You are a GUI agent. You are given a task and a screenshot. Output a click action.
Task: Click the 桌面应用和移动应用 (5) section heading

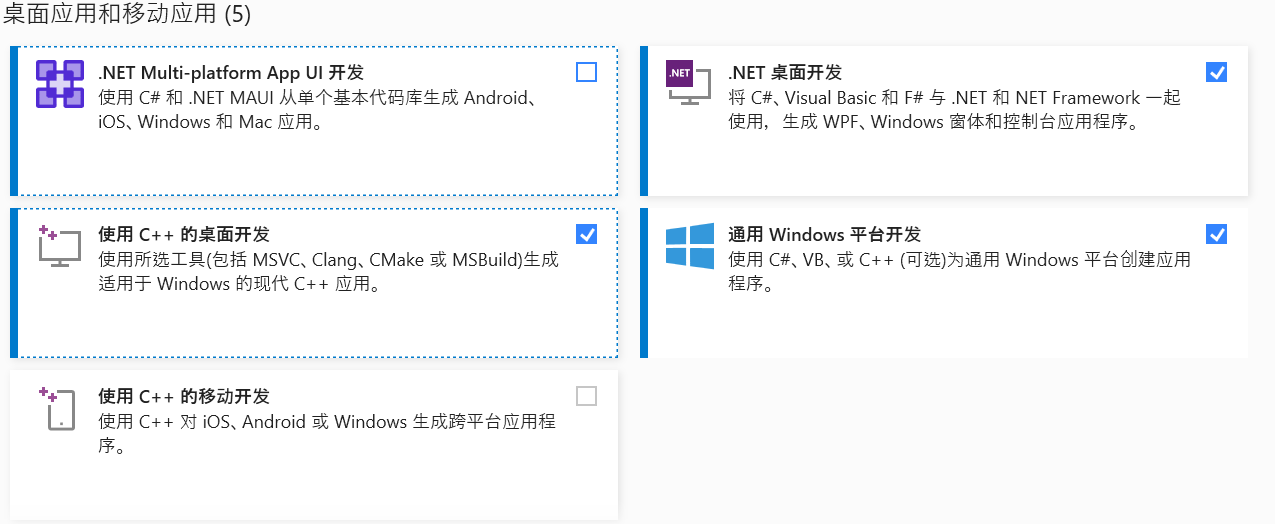(128, 14)
